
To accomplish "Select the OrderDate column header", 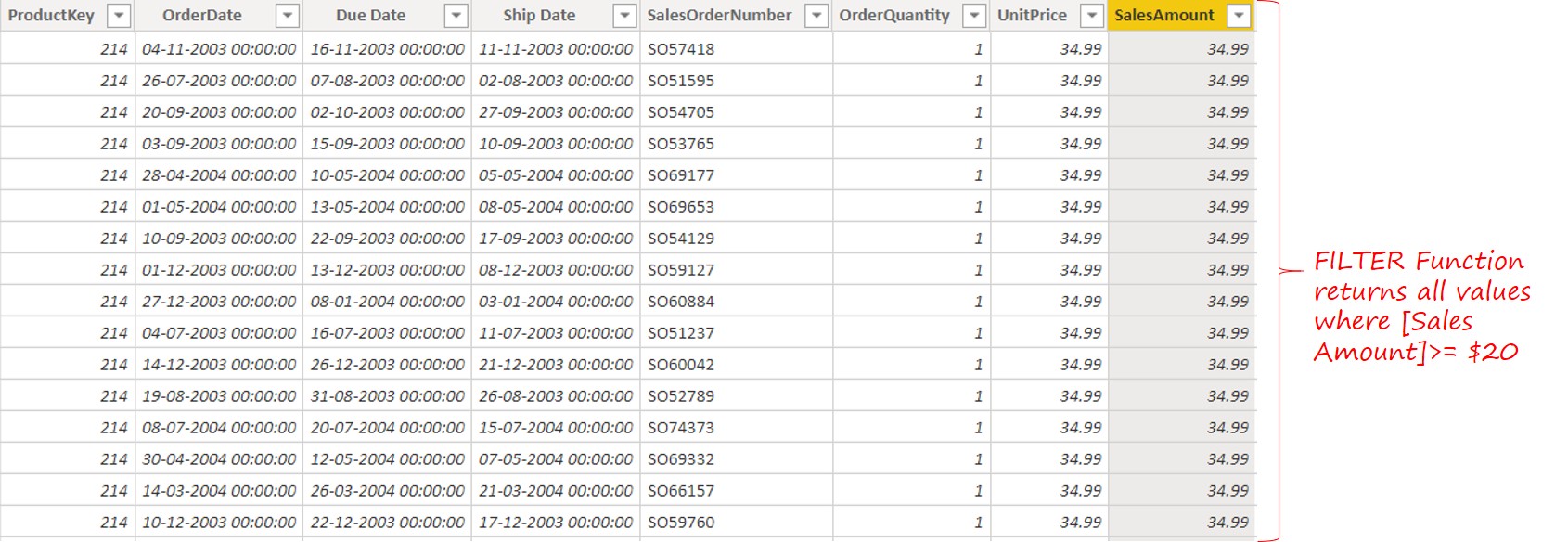I will [219, 16].
